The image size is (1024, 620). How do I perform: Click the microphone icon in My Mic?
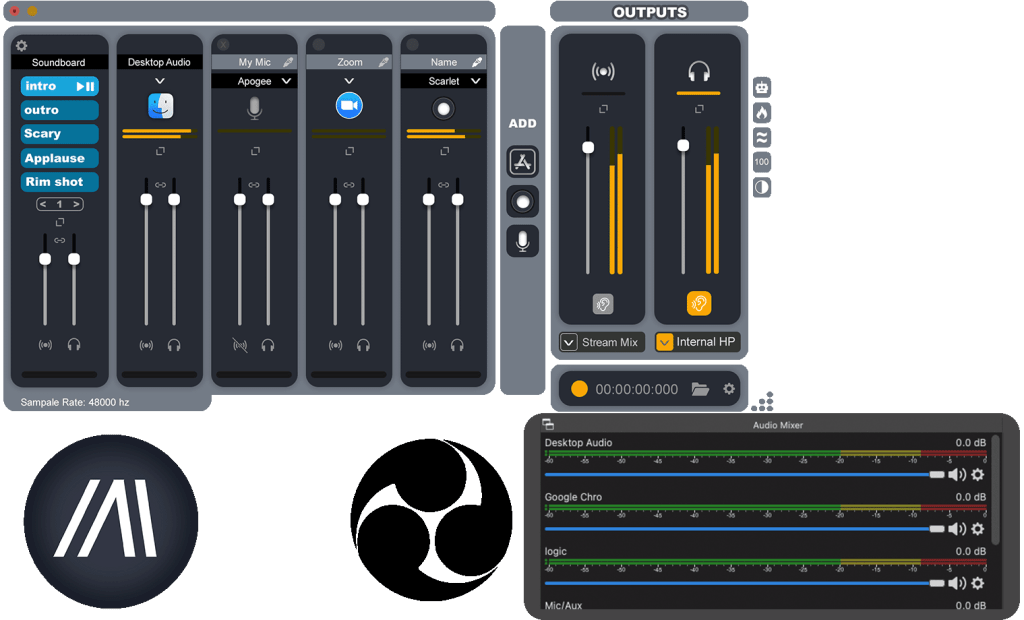click(x=255, y=108)
